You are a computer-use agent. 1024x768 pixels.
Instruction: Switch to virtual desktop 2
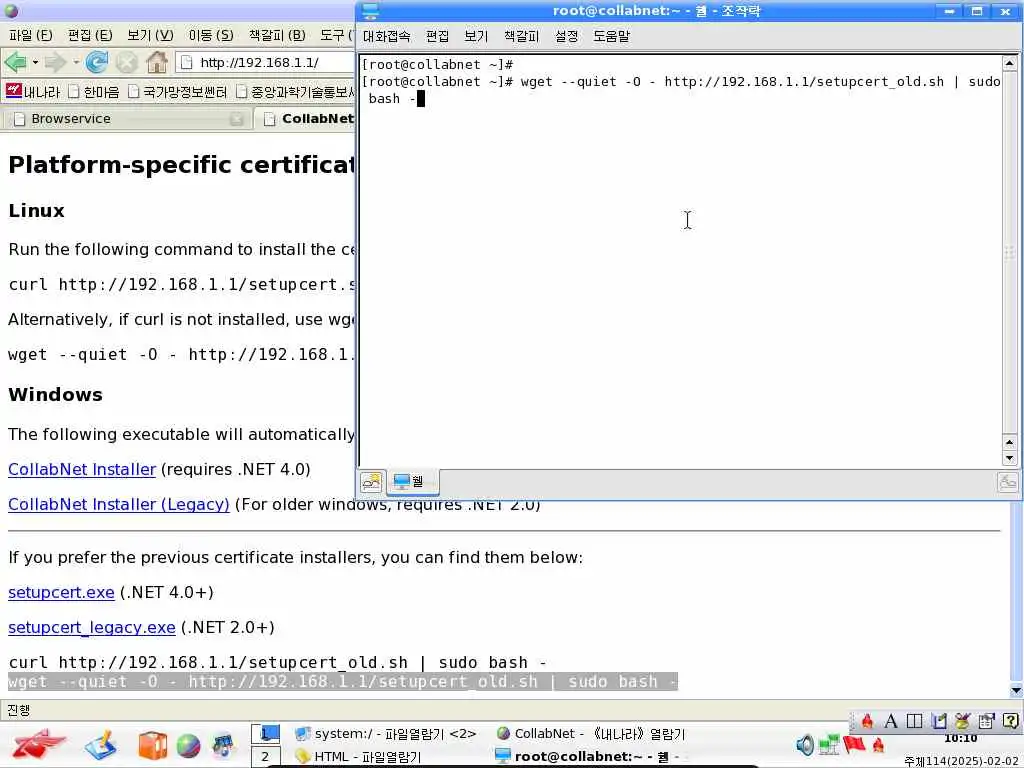(x=265, y=757)
